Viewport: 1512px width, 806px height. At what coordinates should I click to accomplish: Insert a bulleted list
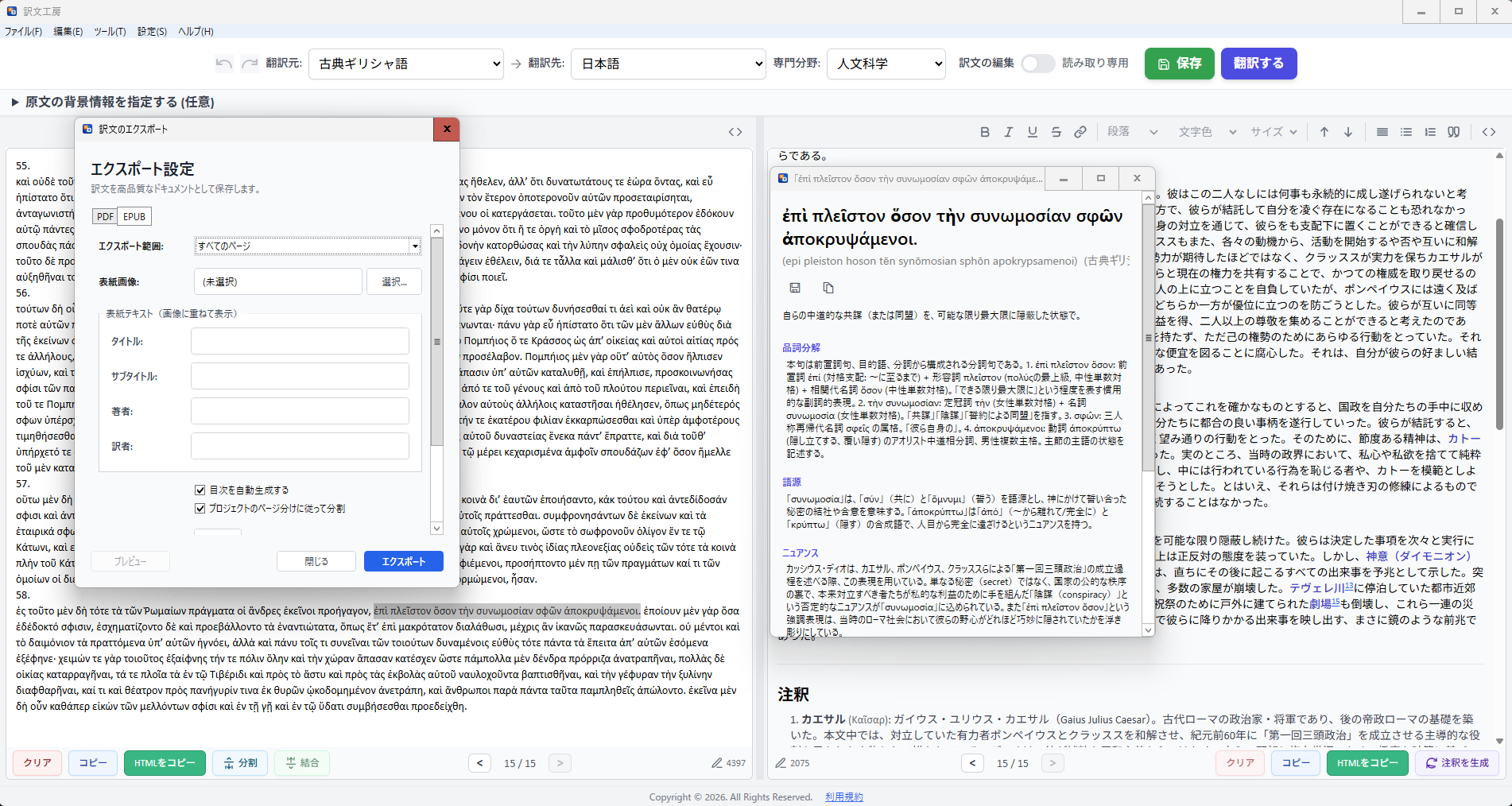pos(1406,132)
